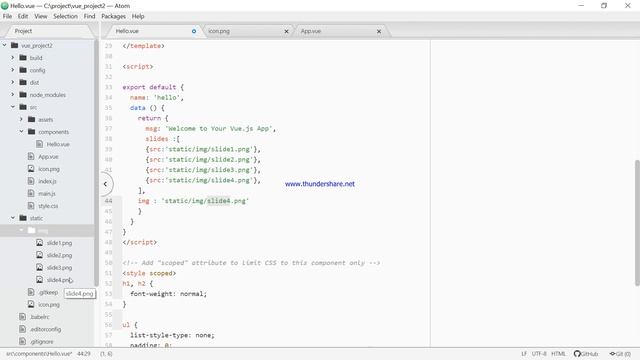Select the vue_project2 root folder name
This screenshot has height=360, width=640.
37,45
